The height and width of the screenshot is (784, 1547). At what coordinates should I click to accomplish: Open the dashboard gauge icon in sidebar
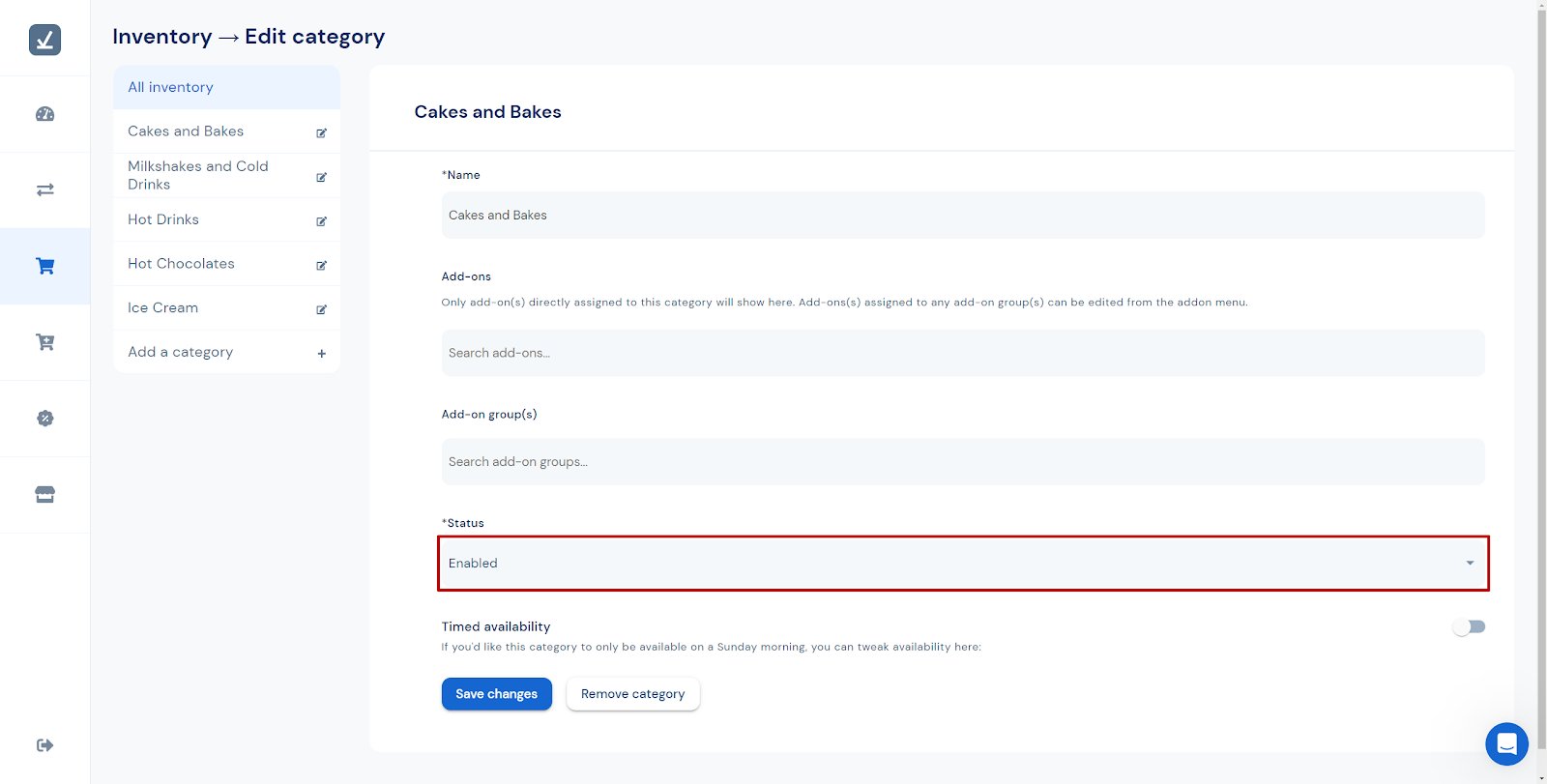pyautogui.click(x=44, y=114)
